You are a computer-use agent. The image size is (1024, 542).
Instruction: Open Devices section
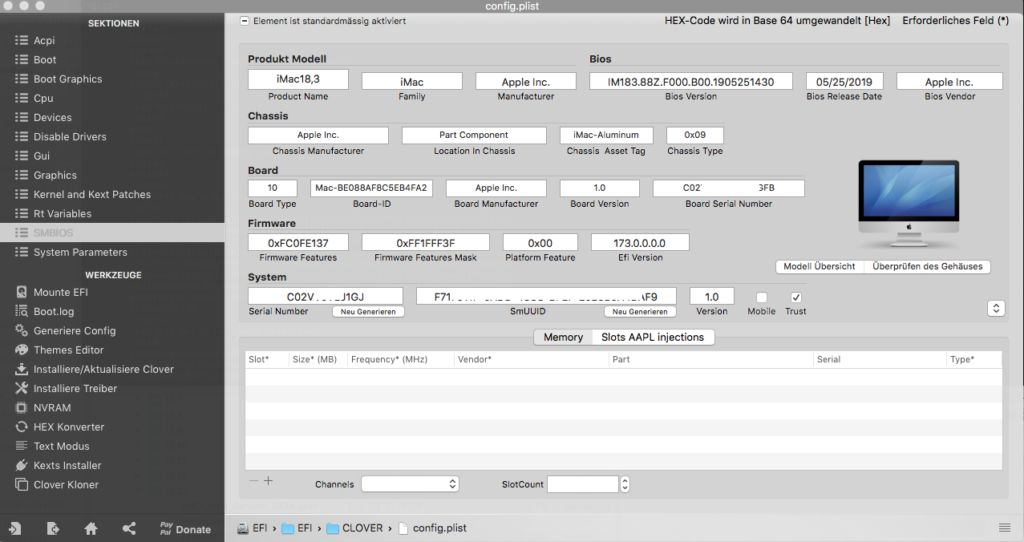[112, 118]
